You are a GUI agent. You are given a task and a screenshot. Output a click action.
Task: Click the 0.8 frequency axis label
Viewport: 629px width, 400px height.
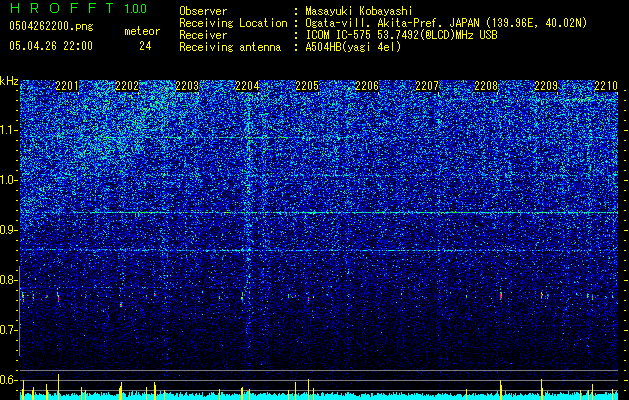point(8,280)
